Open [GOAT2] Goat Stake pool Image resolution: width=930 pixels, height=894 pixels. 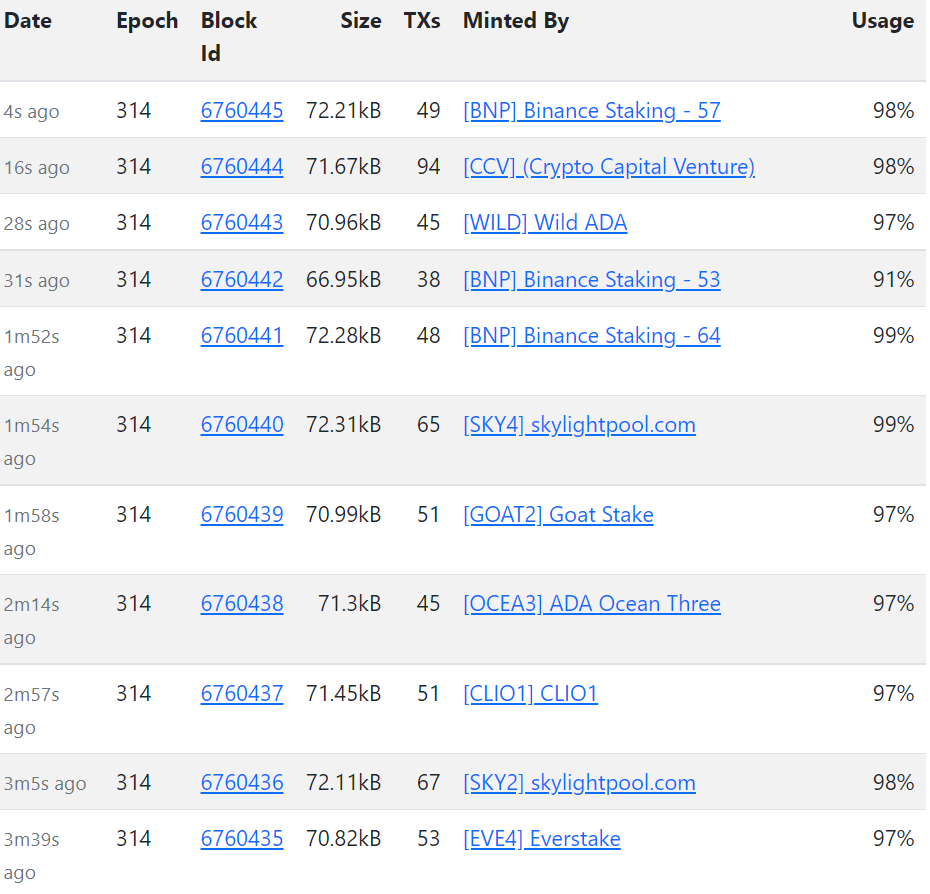click(558, 515)
